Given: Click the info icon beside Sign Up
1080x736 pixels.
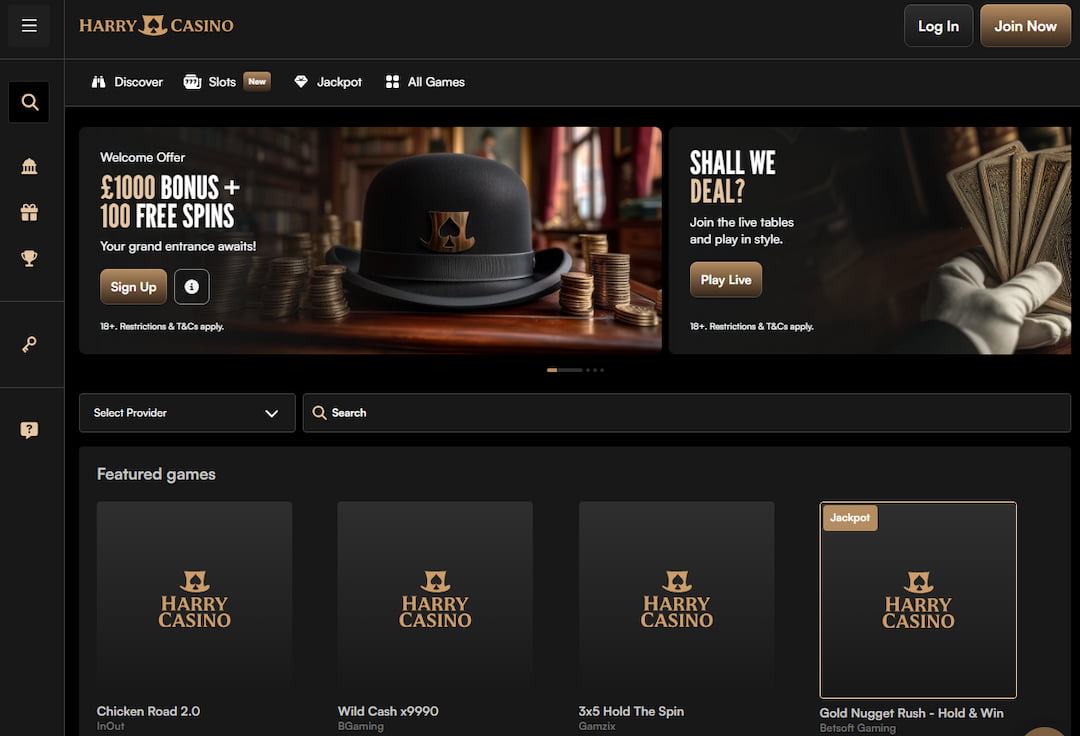Looking at the screenshot, I should point(190,286).
